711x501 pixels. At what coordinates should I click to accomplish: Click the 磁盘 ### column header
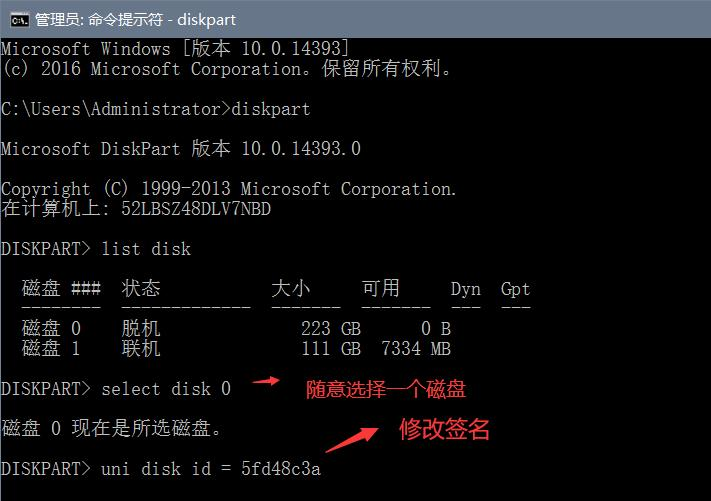click(x=61, y=288)
